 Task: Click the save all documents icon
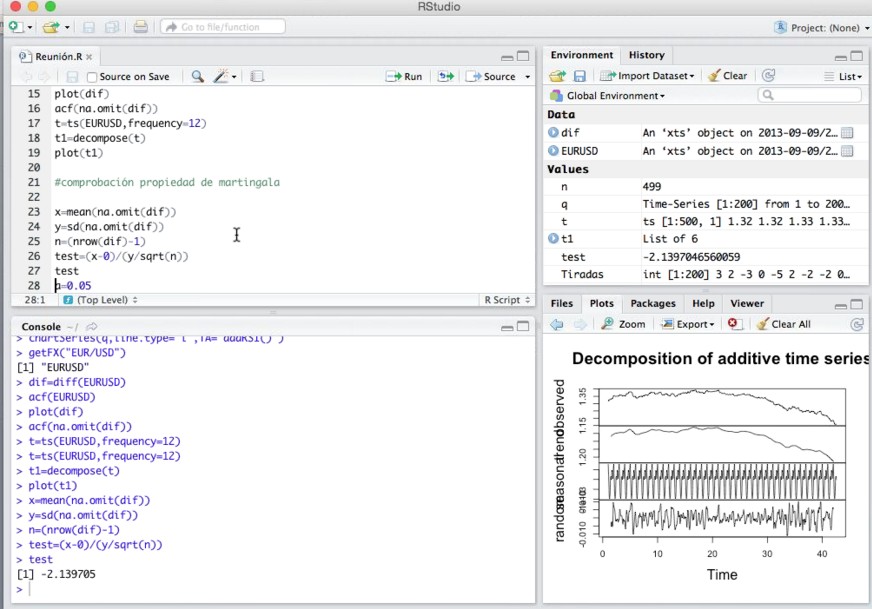(112, 27)
